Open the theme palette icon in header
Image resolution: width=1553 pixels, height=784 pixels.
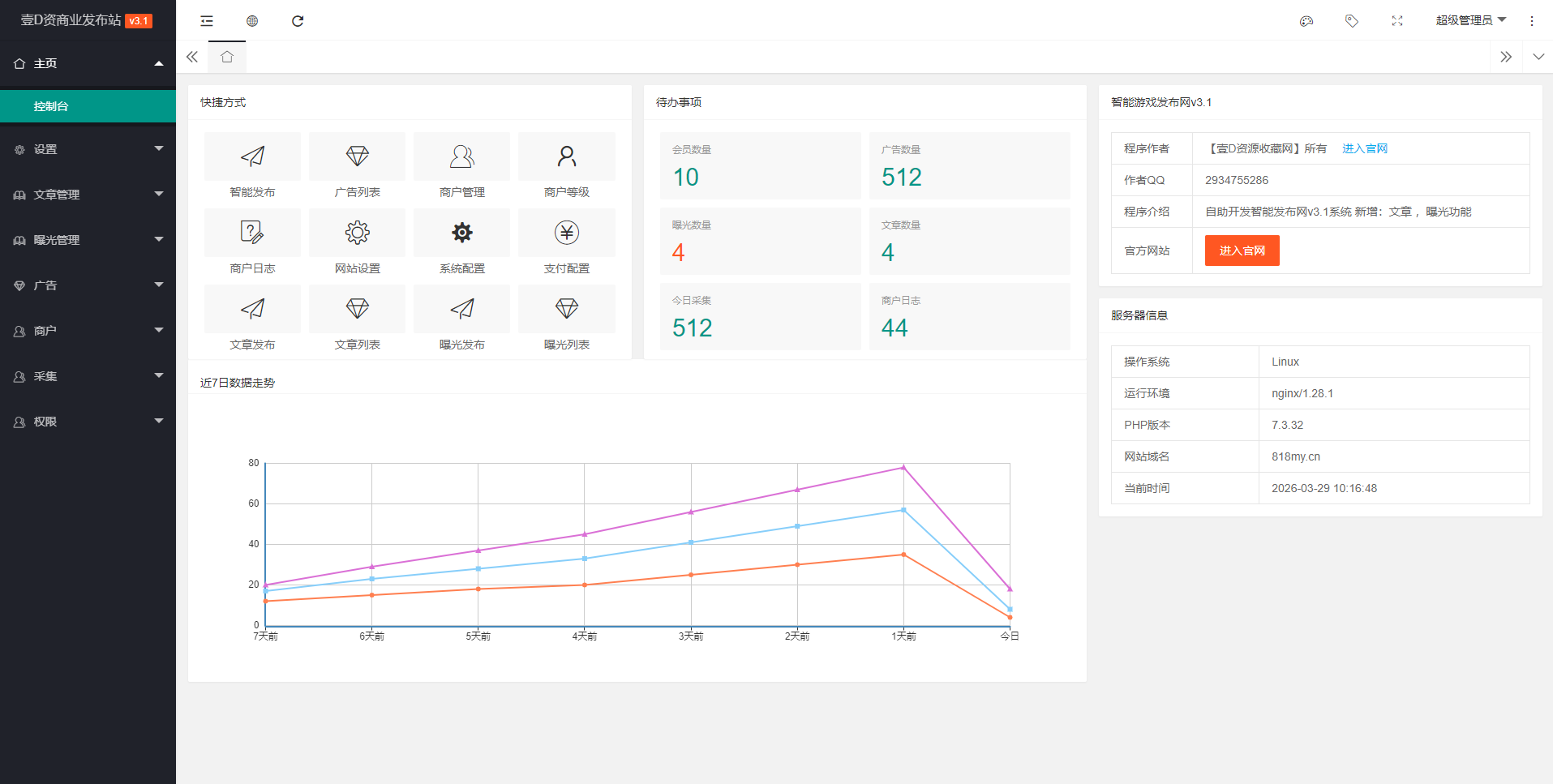[x=1306, y=21]
